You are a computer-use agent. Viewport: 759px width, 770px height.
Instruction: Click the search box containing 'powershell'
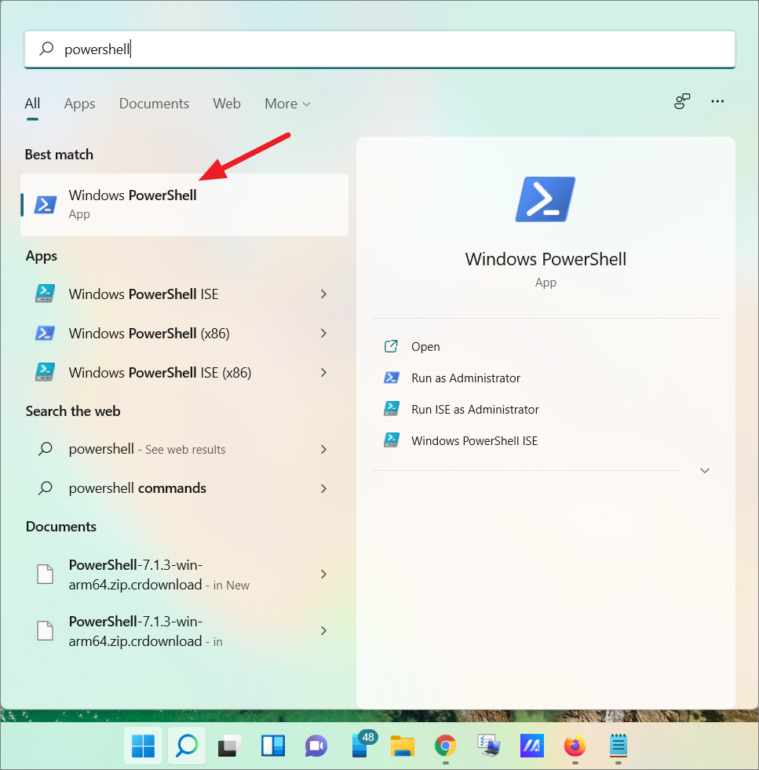point(380,49)
